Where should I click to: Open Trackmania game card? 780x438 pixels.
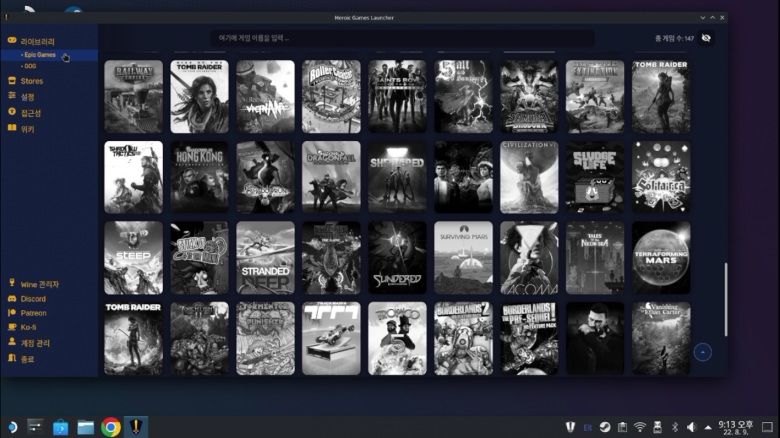(x=331, y=338)
